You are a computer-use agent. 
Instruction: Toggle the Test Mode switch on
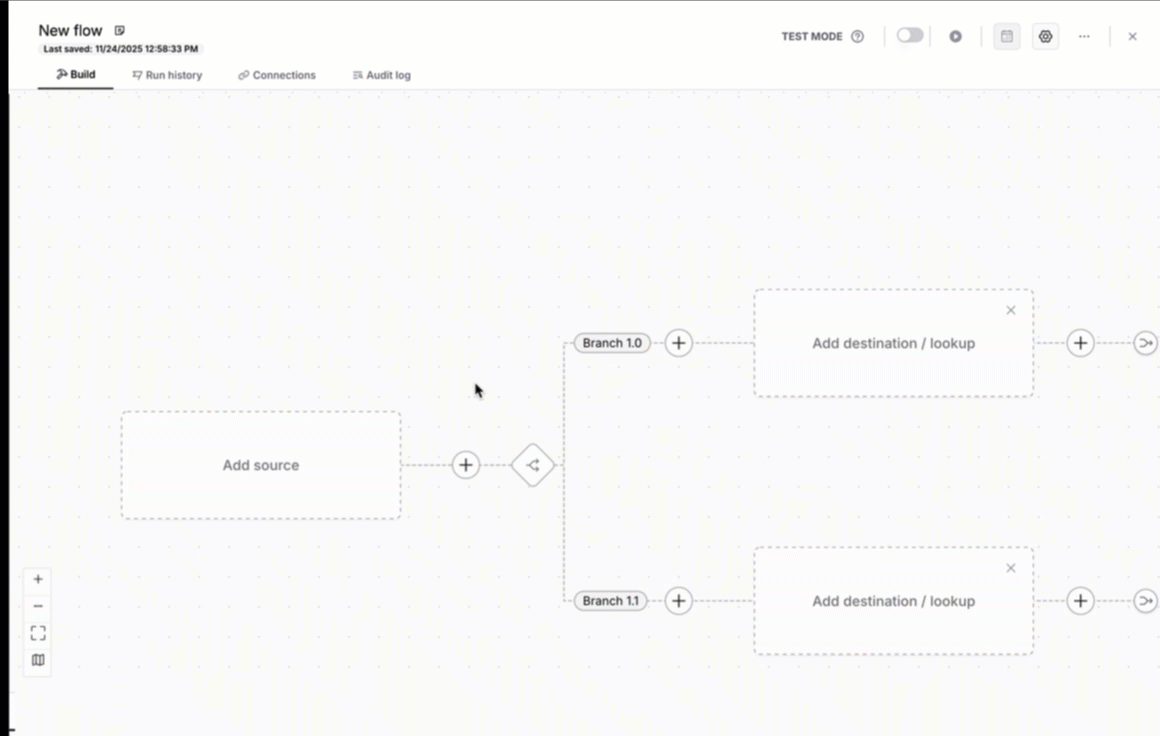coord(910,36)
